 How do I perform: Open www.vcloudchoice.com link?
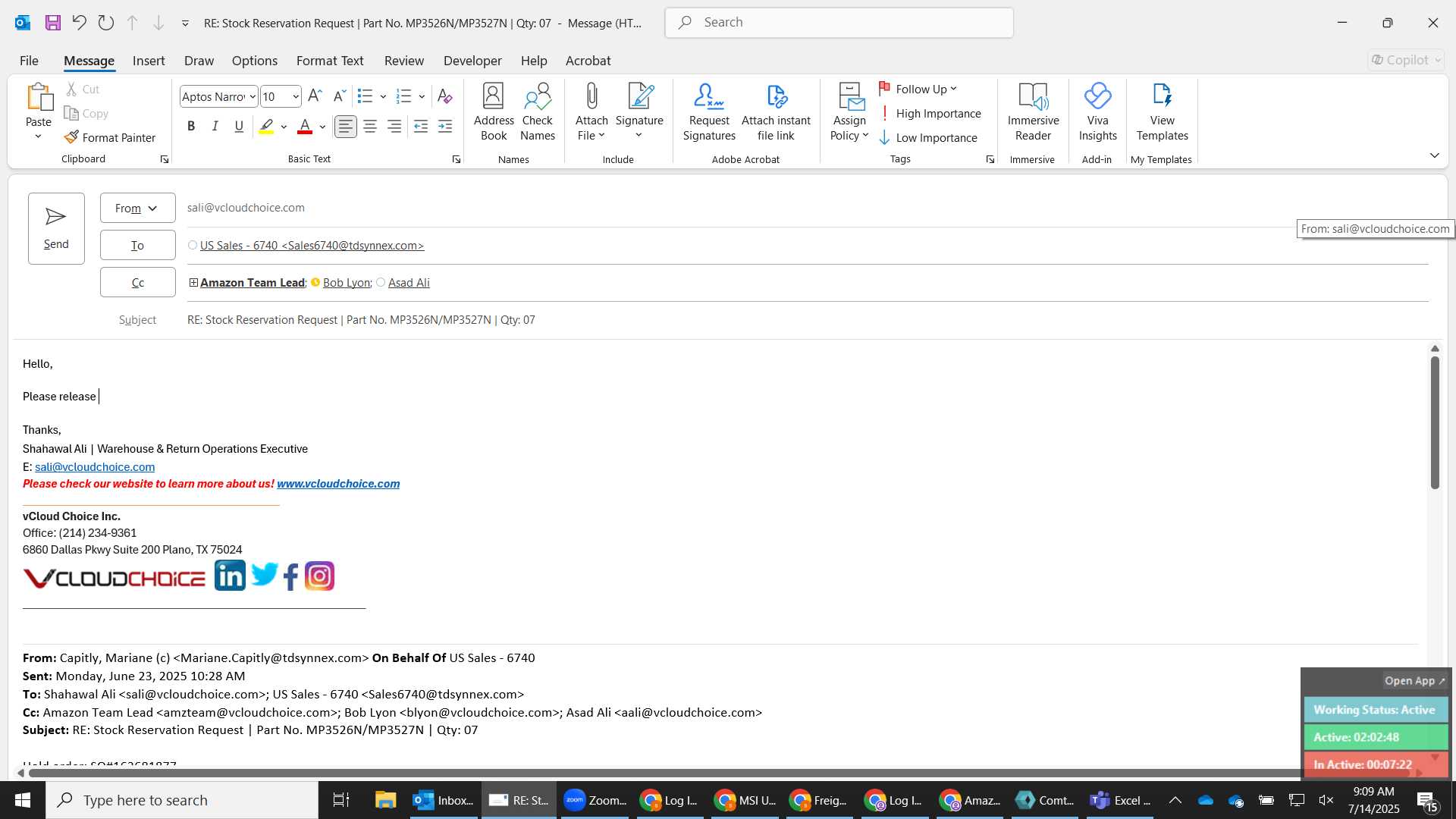(338, 484)
